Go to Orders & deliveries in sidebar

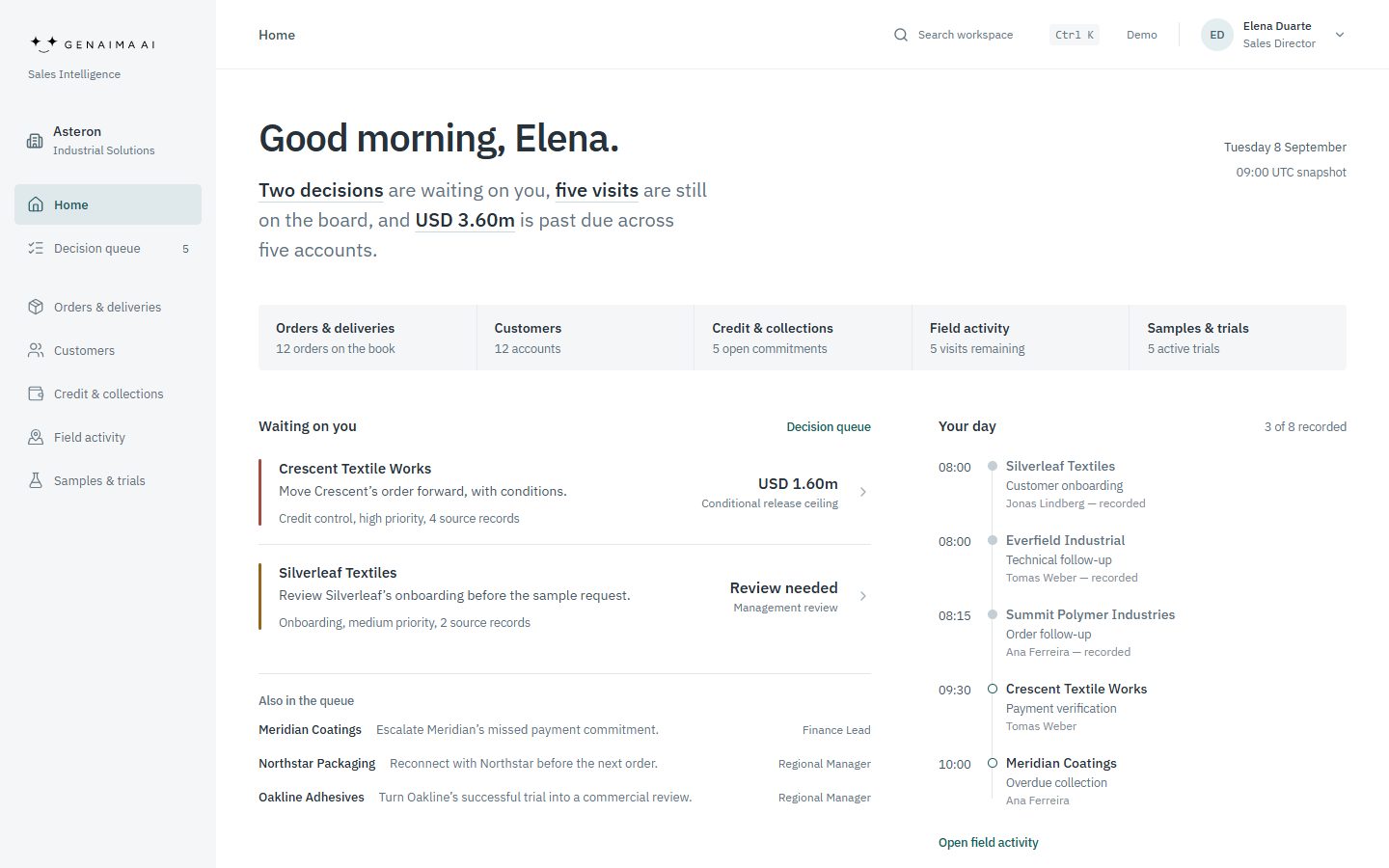coord(108,307)
